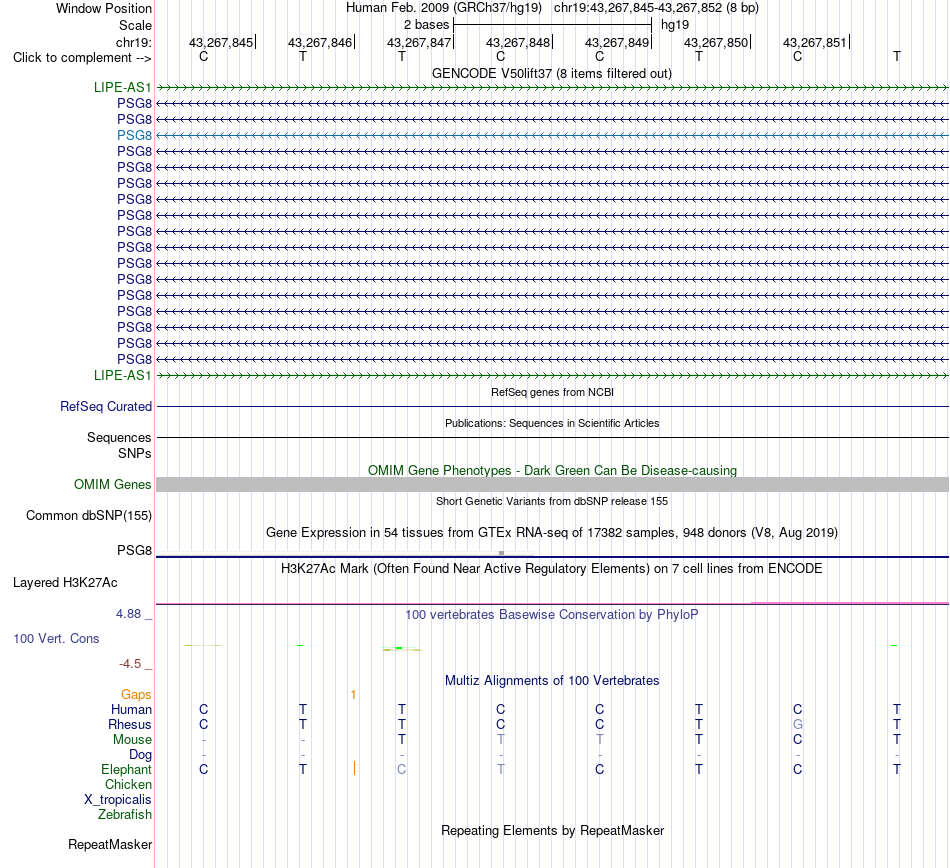Click the pink H3K27Ac signal segment
950x868 pixels.
(x=849, y=603)
